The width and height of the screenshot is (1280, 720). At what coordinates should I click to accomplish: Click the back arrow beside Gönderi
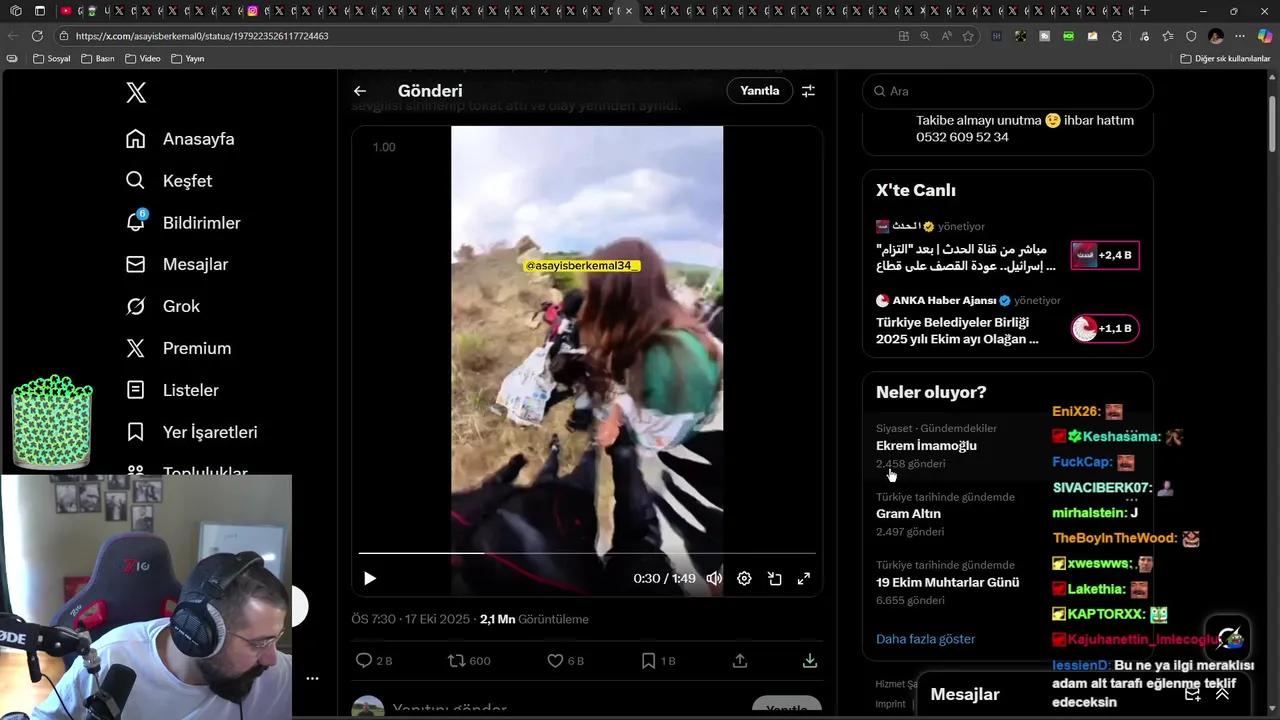click(360, 91)
